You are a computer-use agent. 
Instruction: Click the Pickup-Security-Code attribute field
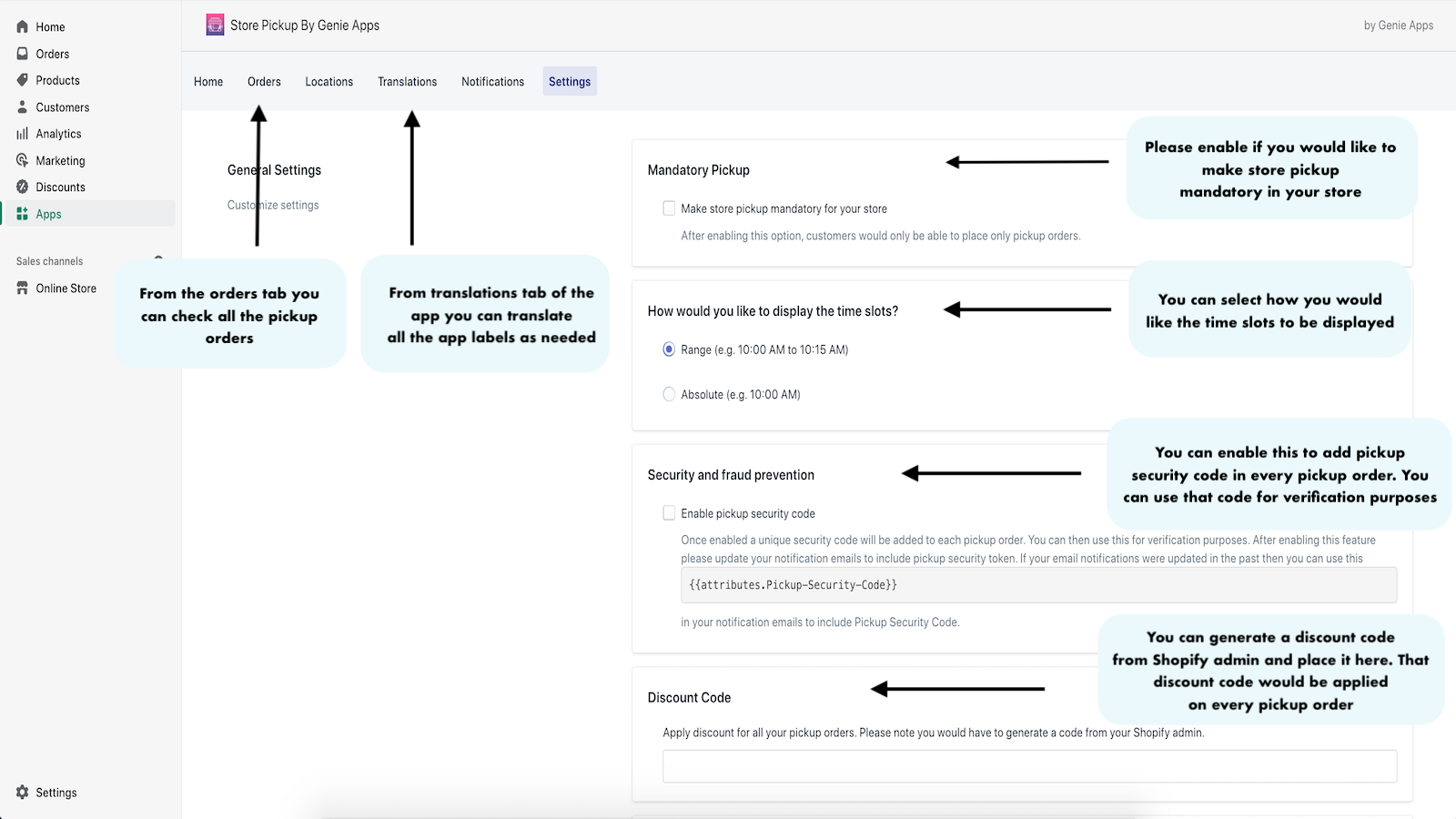[1038, 585]
